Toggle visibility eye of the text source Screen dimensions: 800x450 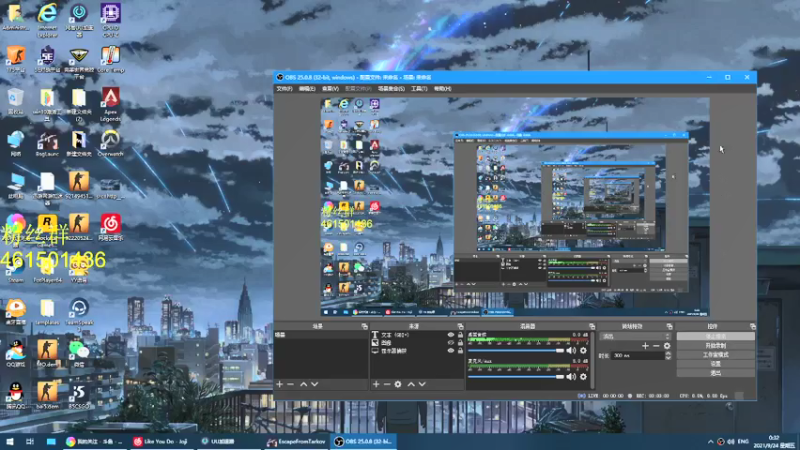[x=451, y=335]
